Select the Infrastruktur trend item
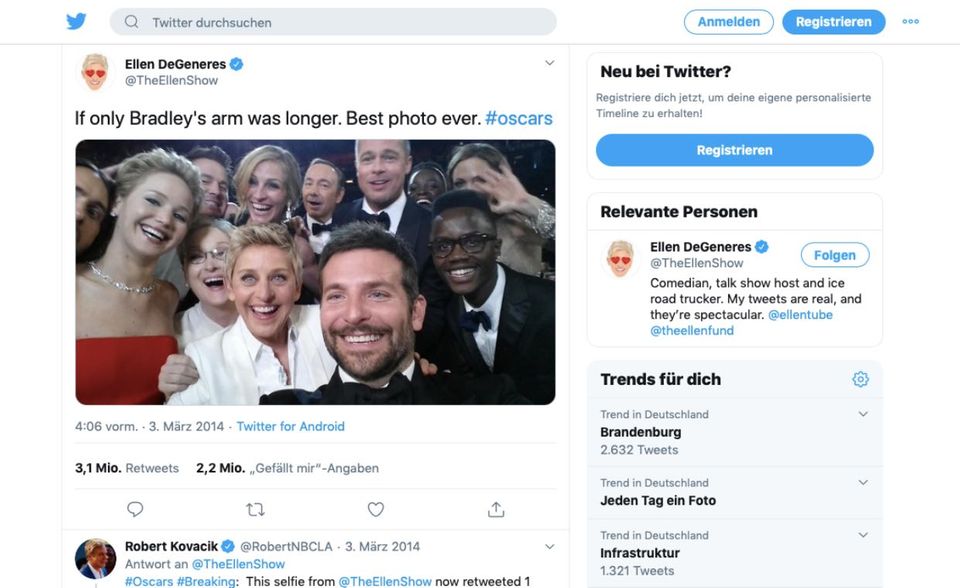The image size is (960, 588). (x=640, y=553)
